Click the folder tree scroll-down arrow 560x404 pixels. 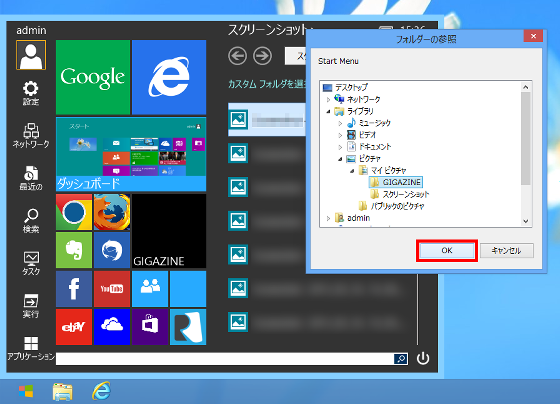coord(525,221)
